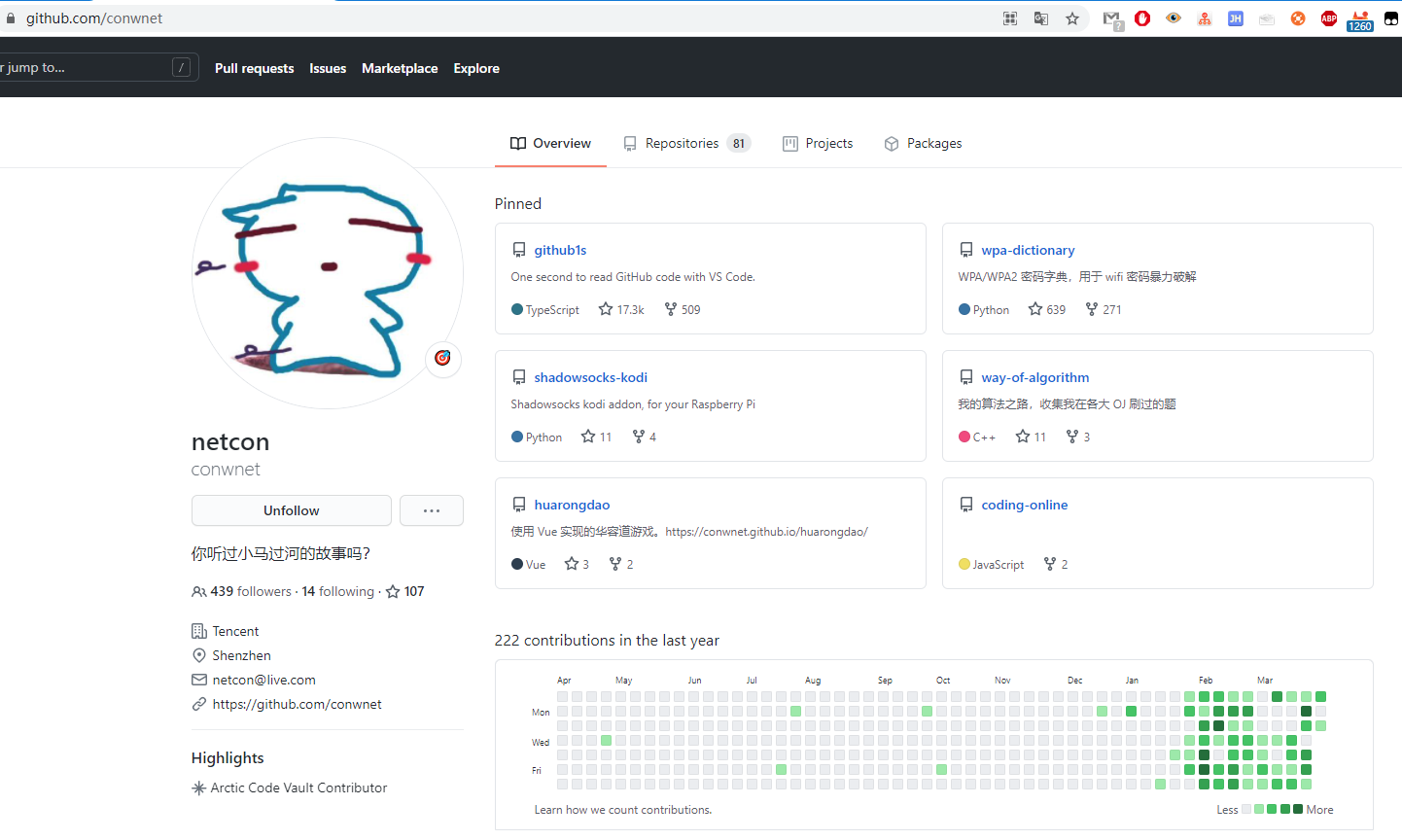
Task: Open the Repositories tab
Action: click(686, 143)
